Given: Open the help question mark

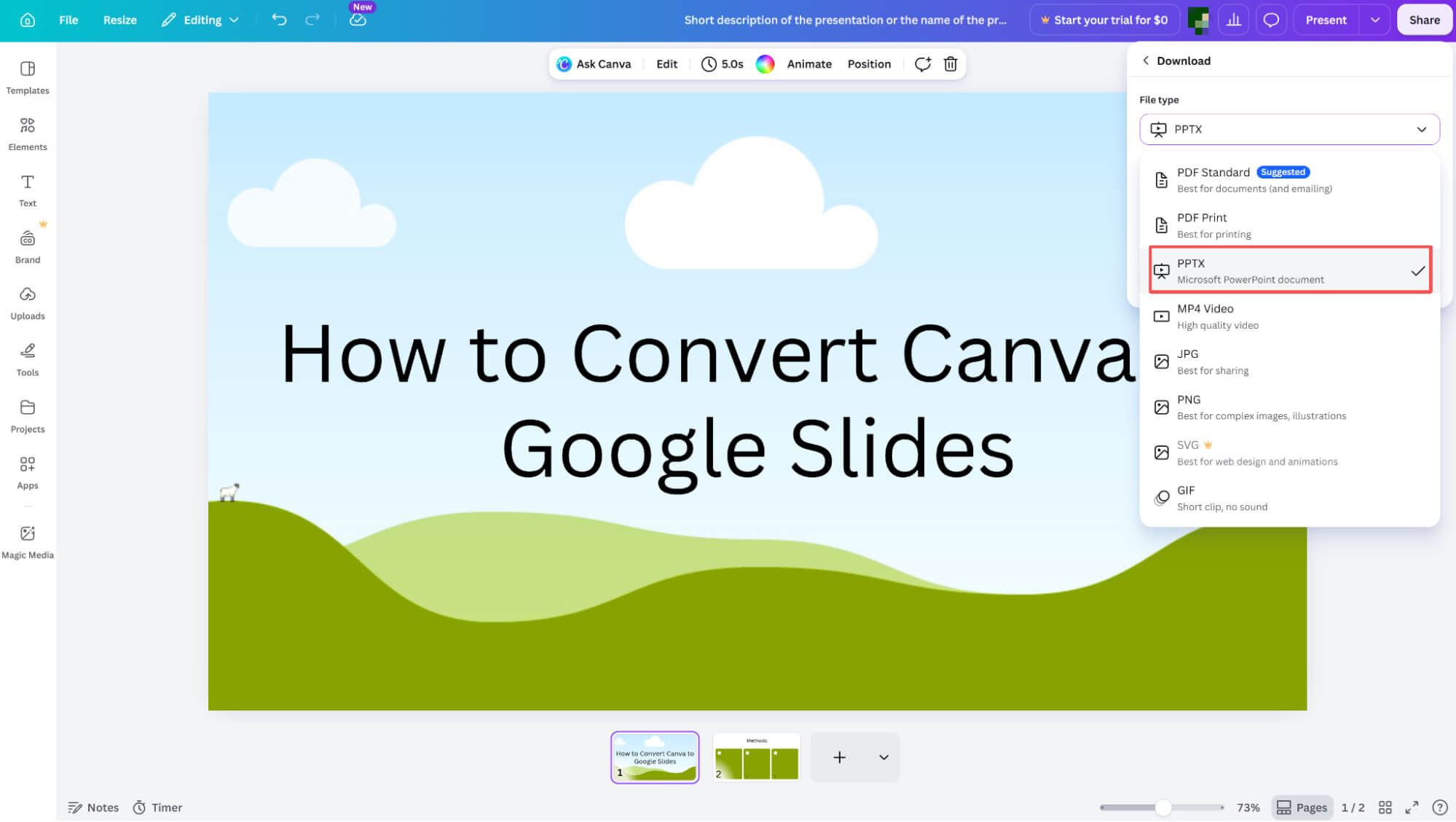Looking at the screenshot, I should [1440, 807].
